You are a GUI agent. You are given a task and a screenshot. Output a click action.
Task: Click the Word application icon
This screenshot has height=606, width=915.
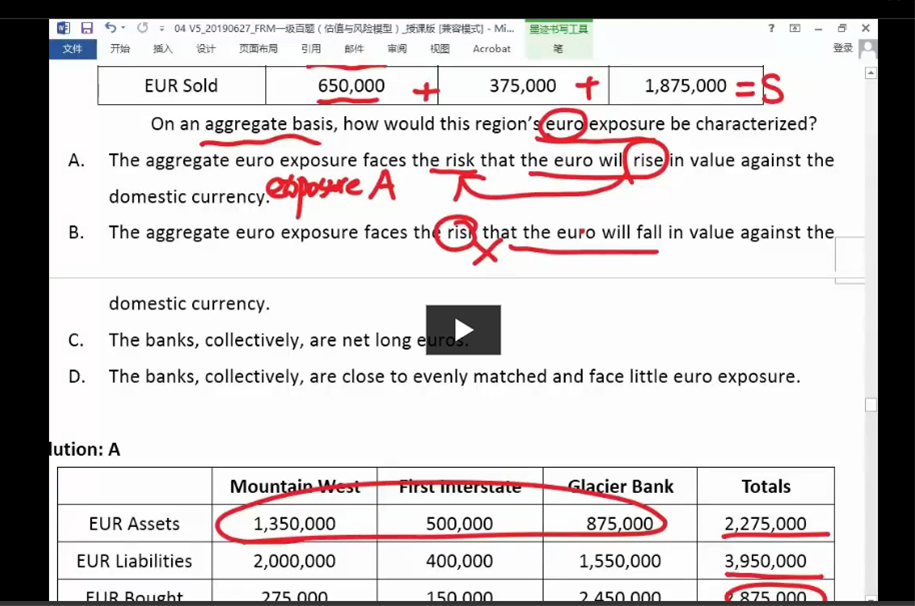click(63, 27)
